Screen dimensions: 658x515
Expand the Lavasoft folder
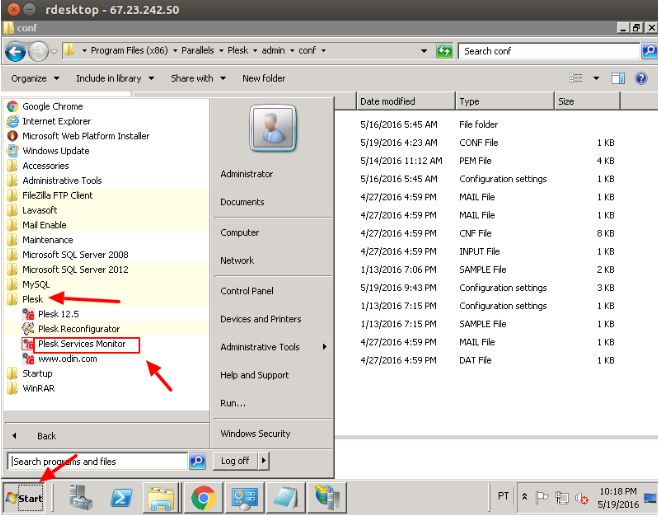click(x=32, y=210)
